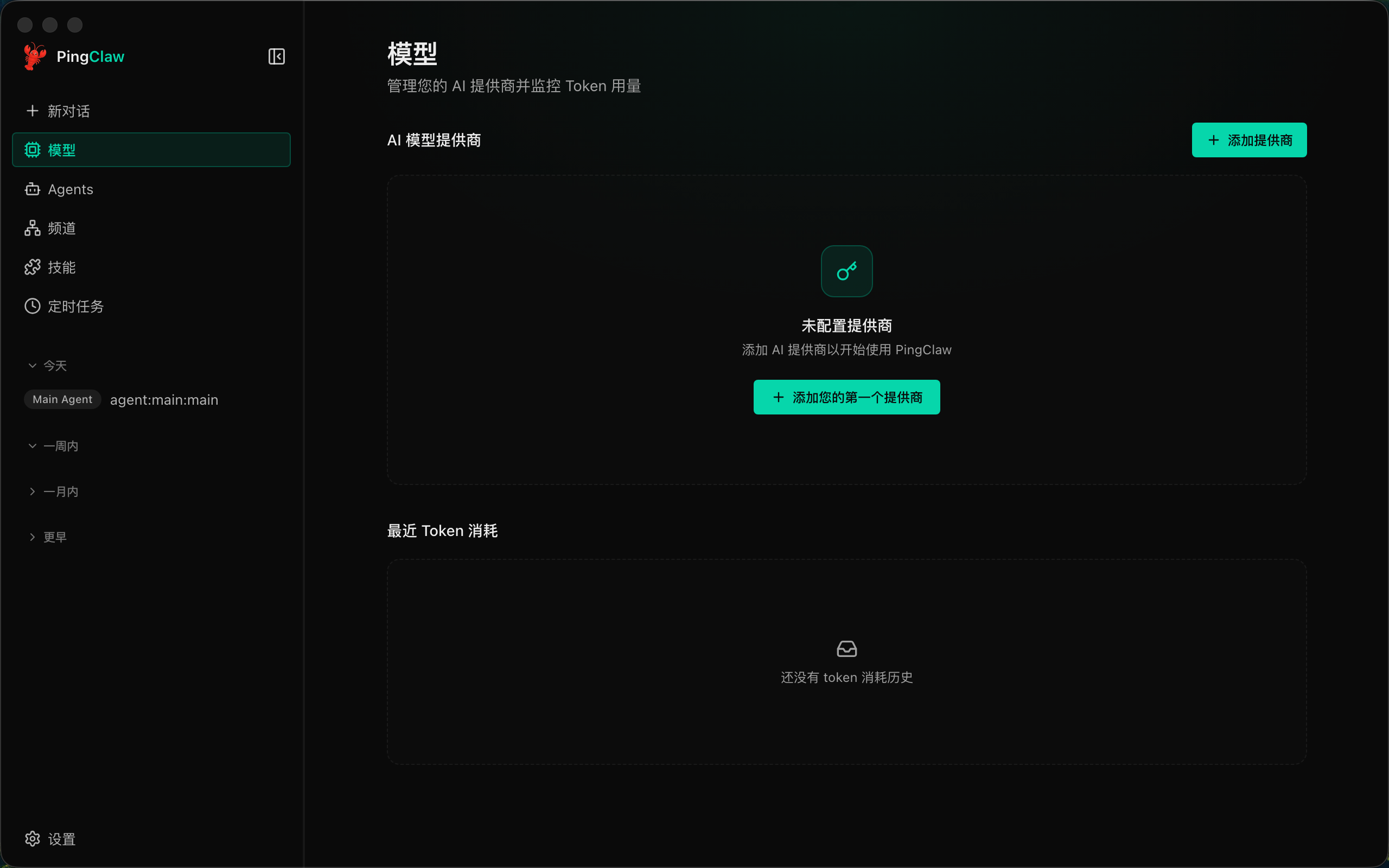Click the 还没有 token 消耗历史 text
Image resolution: width=1389 pixels, height=868 pixels.
[x=846, y=678]
